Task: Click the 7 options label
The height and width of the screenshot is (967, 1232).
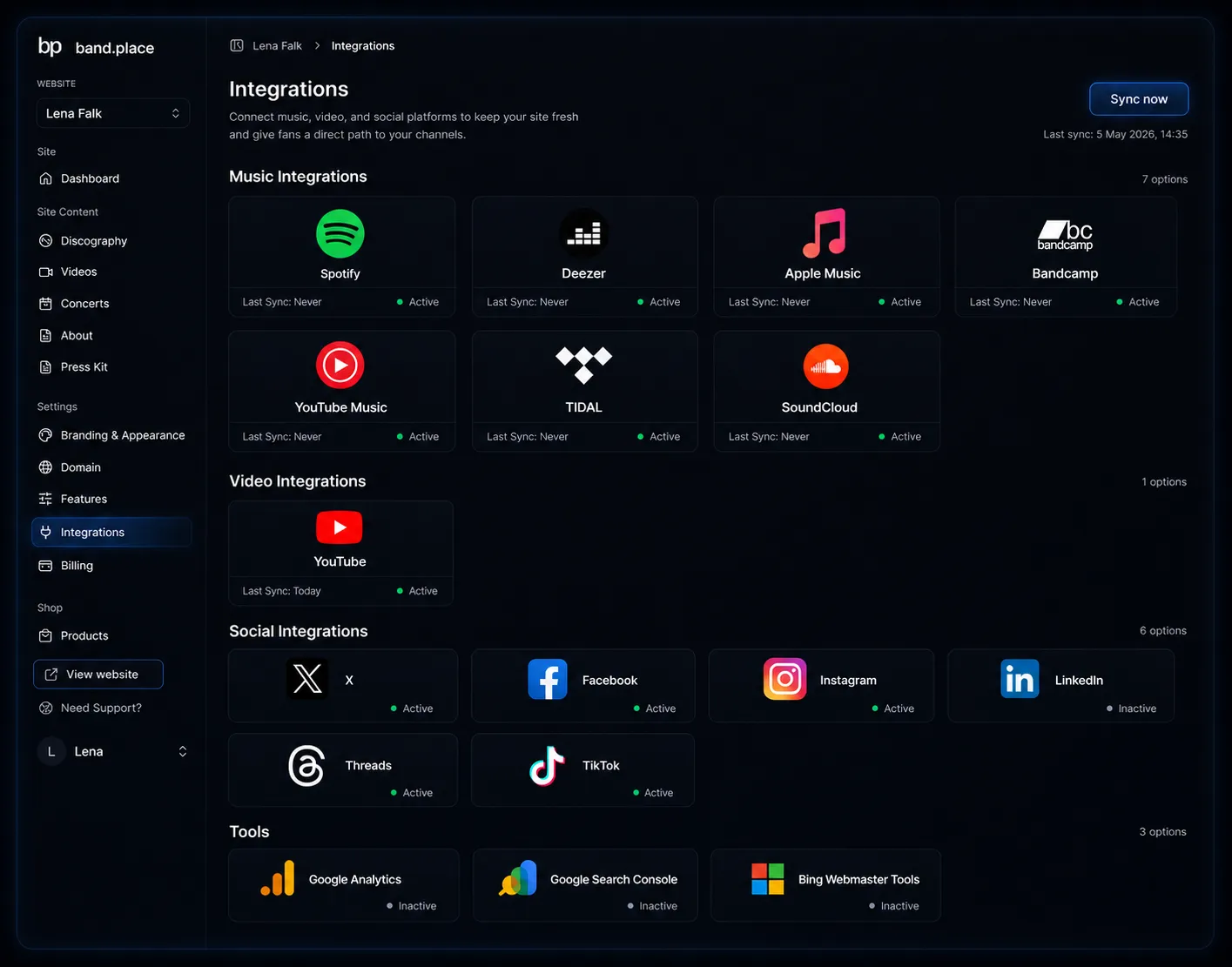Action: [x=1165, y=179]
